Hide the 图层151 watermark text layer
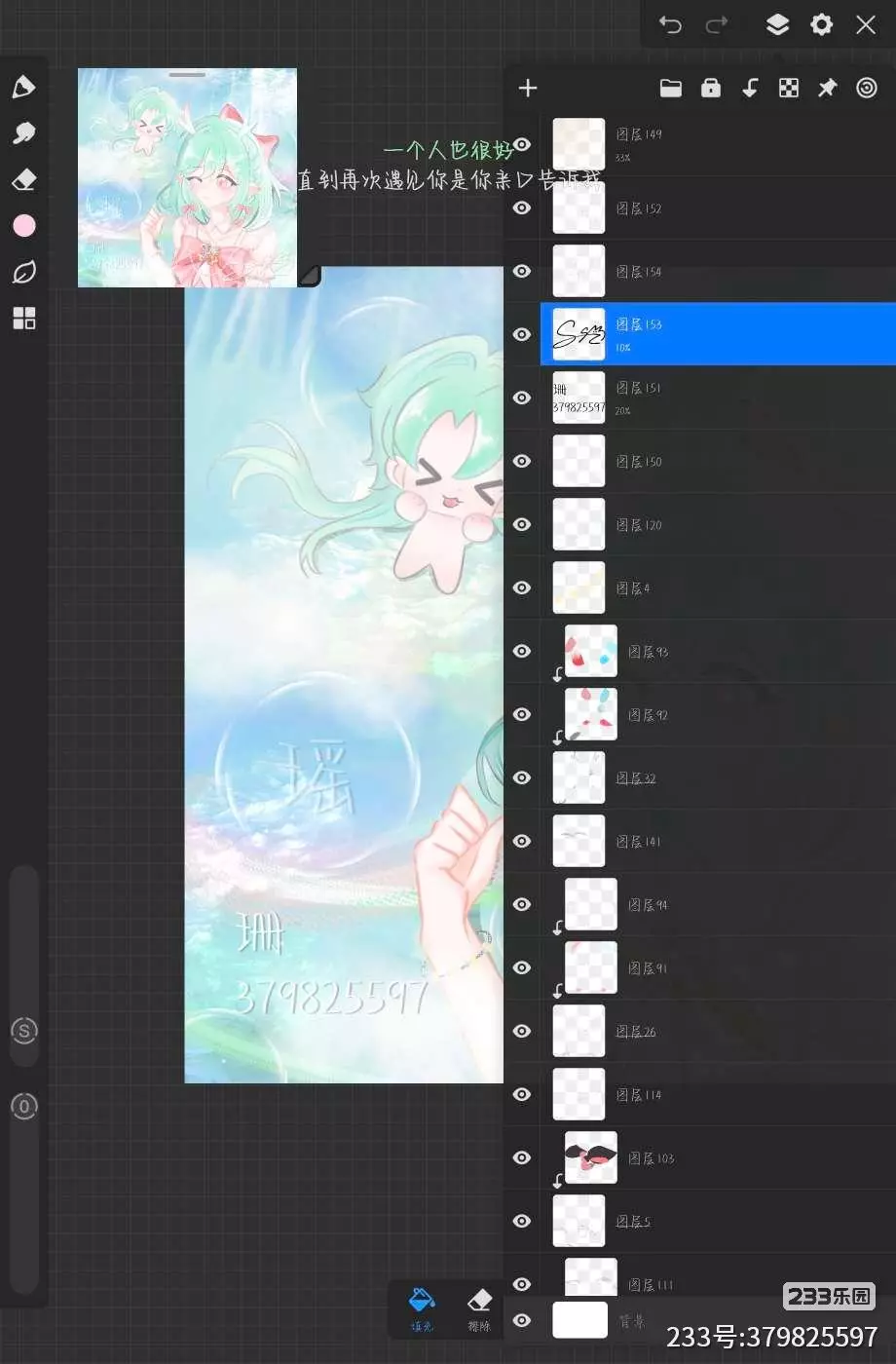Screen dimensions: 896x1364 click(x=522, y=398)
